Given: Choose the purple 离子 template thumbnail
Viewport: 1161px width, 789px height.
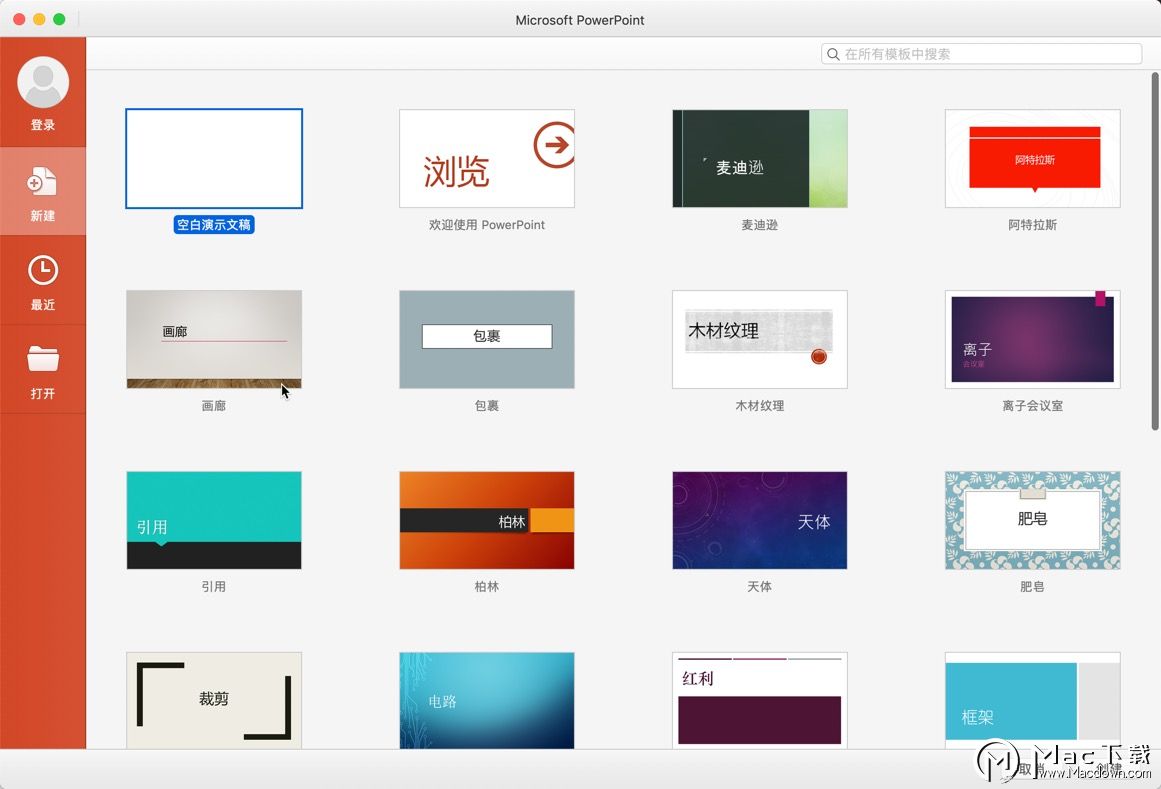Looking at the screenshot, I should point(1033,339).
